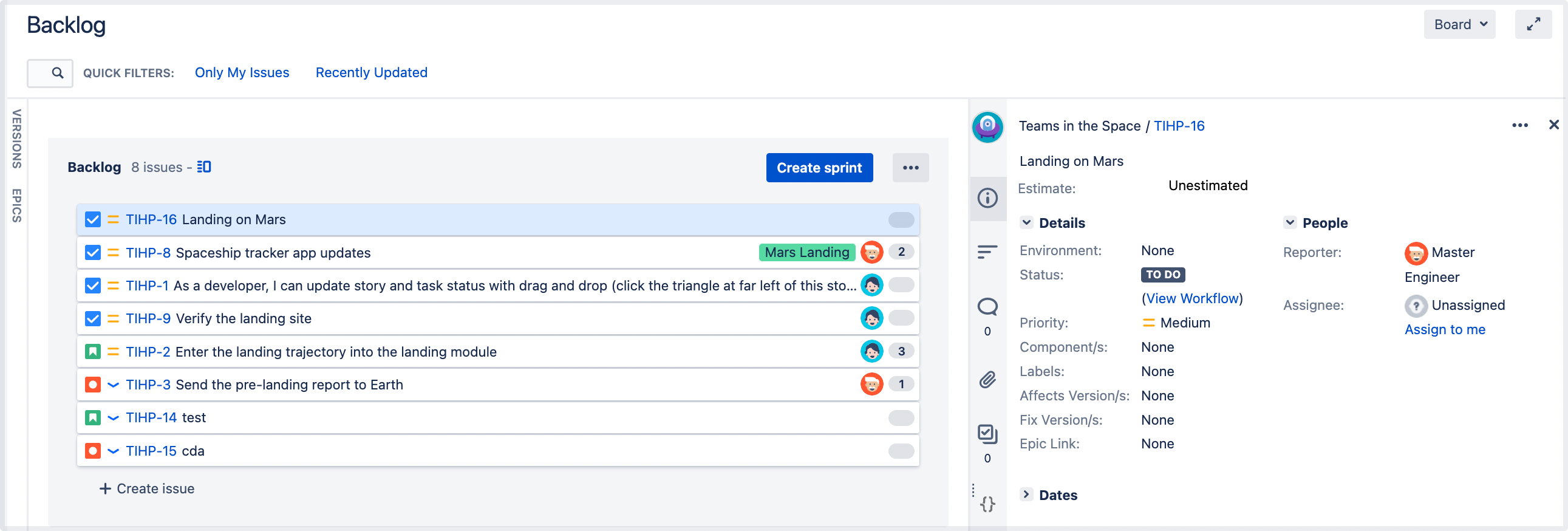Open the description section icon
The image size is (1568, 531).
(987, 252)
